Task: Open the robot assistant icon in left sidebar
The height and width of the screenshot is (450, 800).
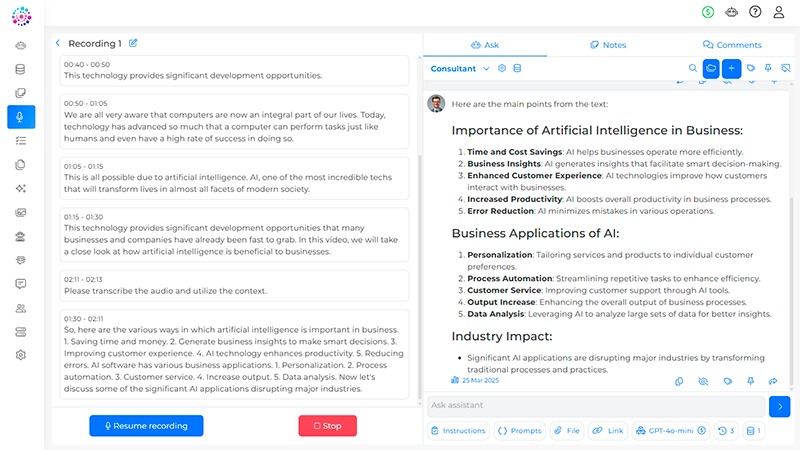Action: click(x=20, y=45)
